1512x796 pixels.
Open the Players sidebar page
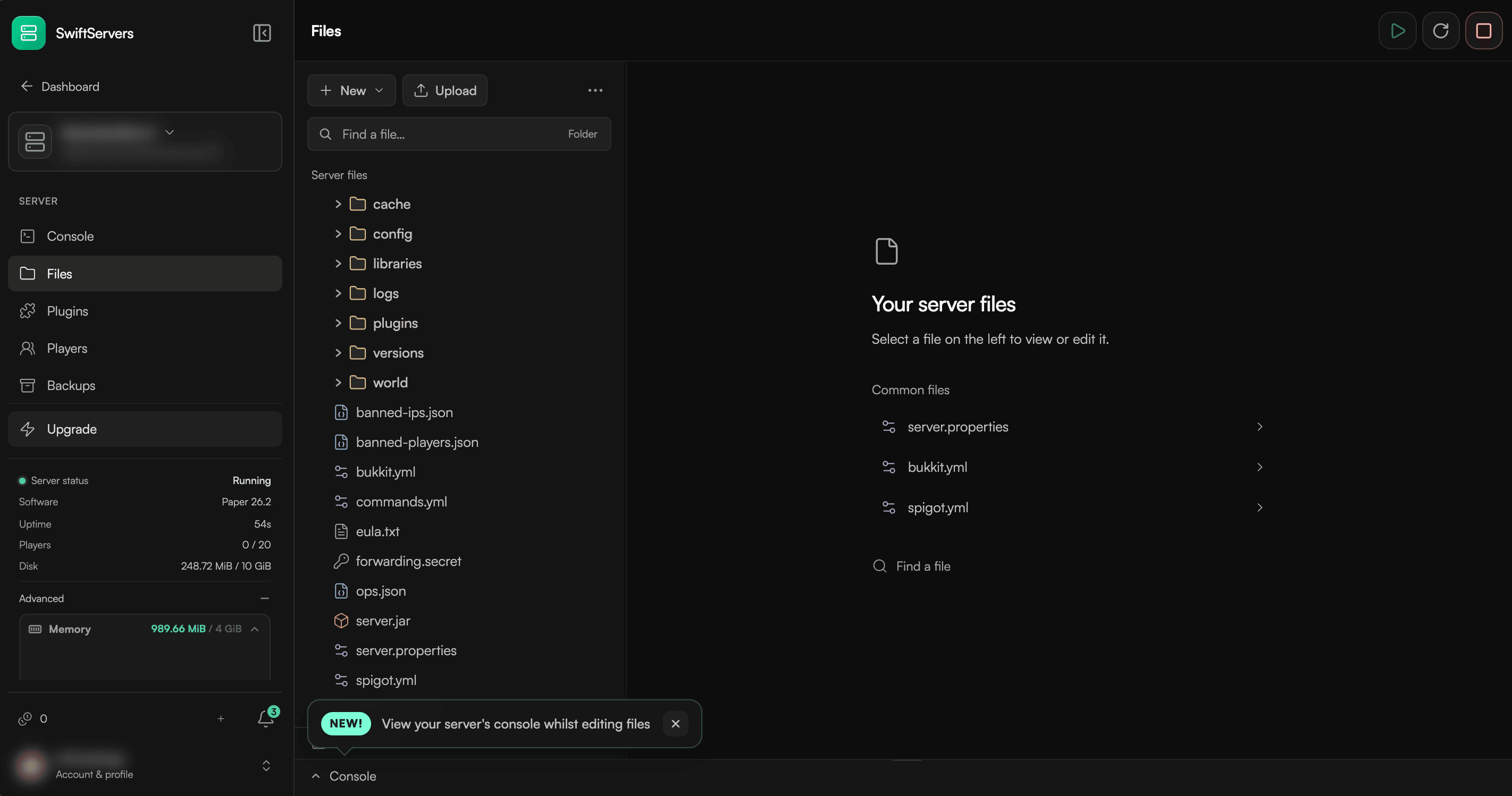[145, 349]
